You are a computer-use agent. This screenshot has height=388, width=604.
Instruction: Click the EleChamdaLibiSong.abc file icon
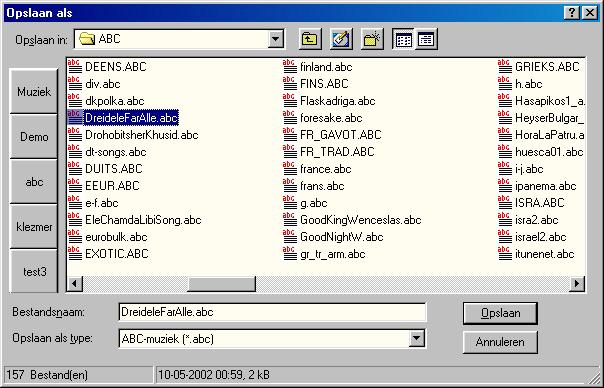click(x=75, y=220)
